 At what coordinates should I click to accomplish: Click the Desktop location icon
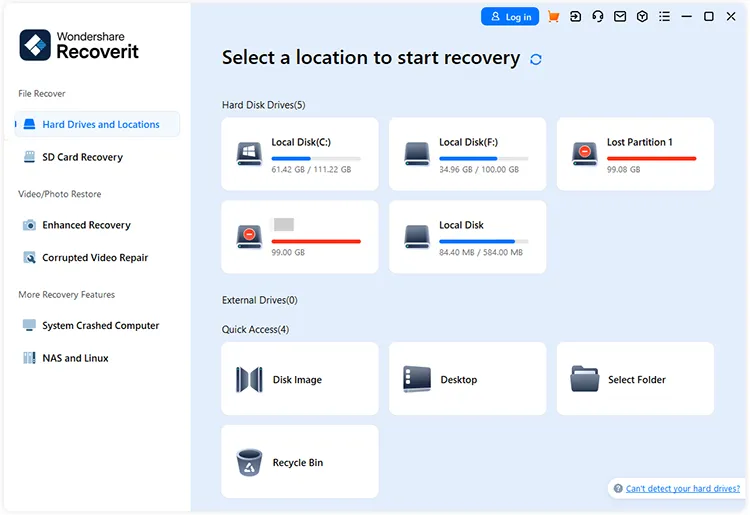coord(417,379)
